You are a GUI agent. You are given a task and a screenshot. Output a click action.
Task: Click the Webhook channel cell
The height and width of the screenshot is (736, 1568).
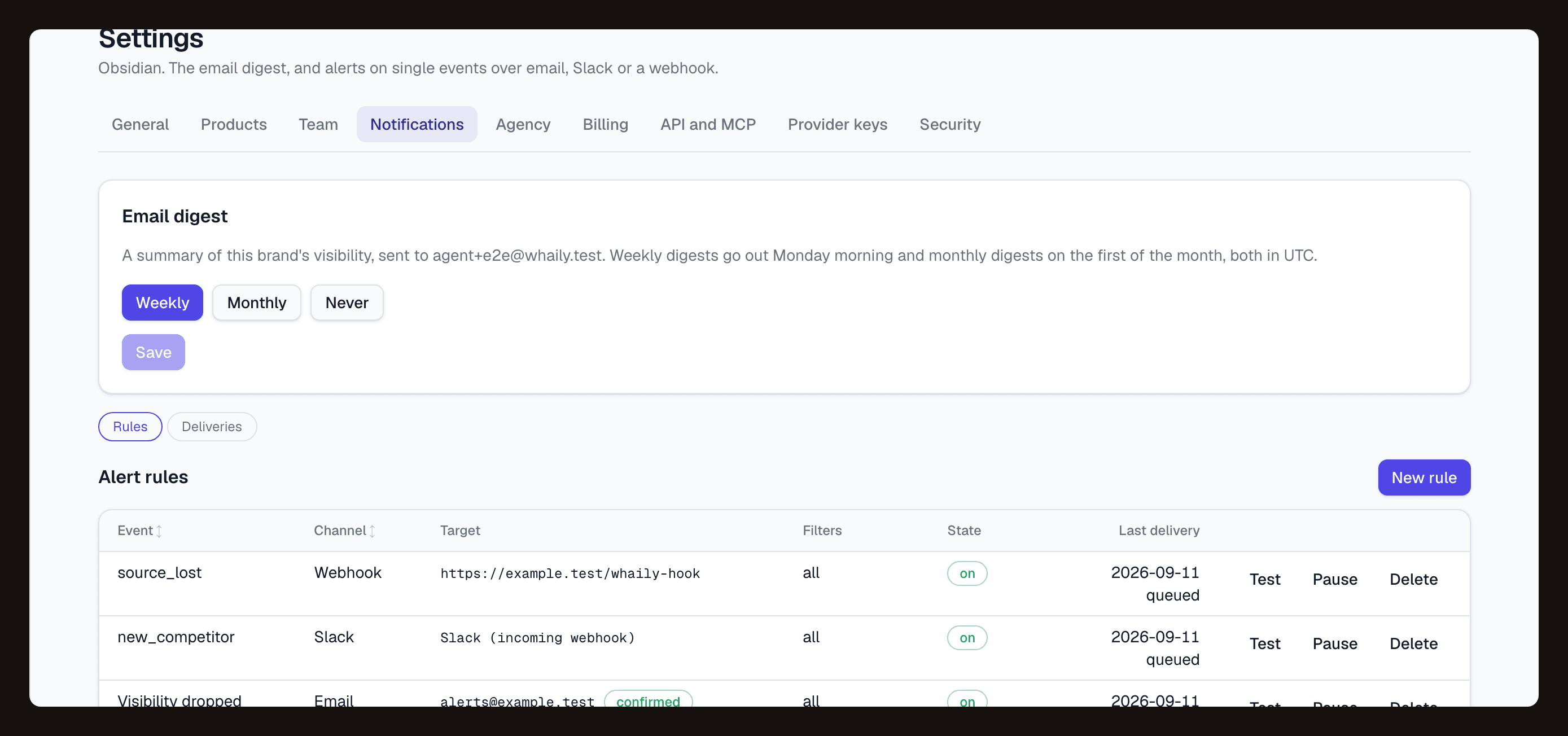click(x=348, y=573)
